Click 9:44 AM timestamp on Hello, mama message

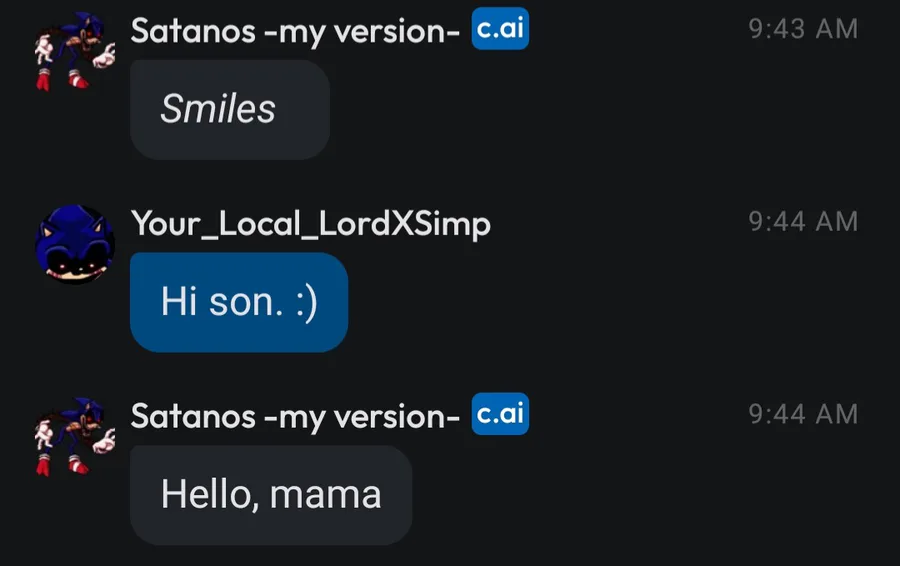click(803, 414)
